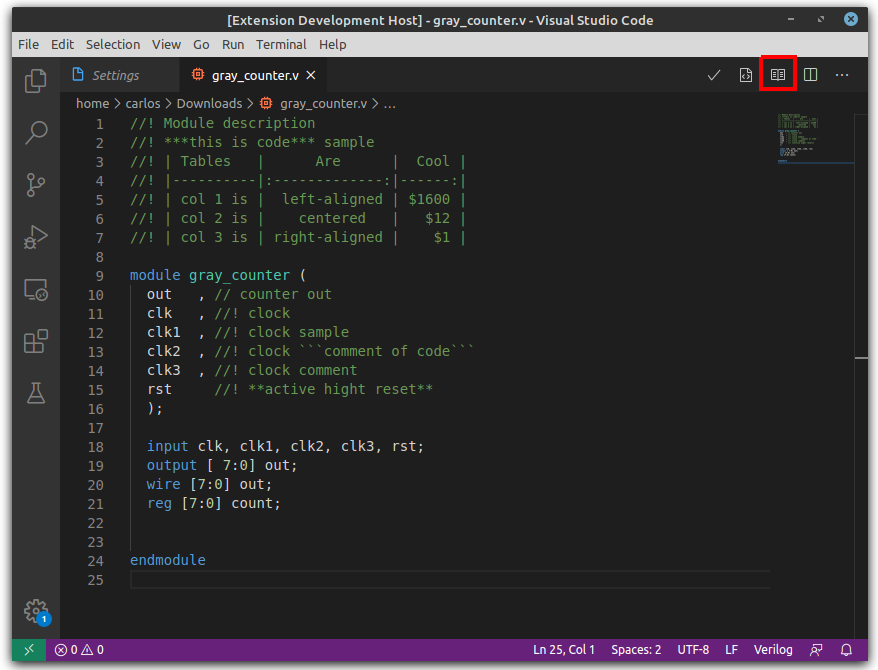Open the errors and warnings indicator

click(x=79, y=650)
